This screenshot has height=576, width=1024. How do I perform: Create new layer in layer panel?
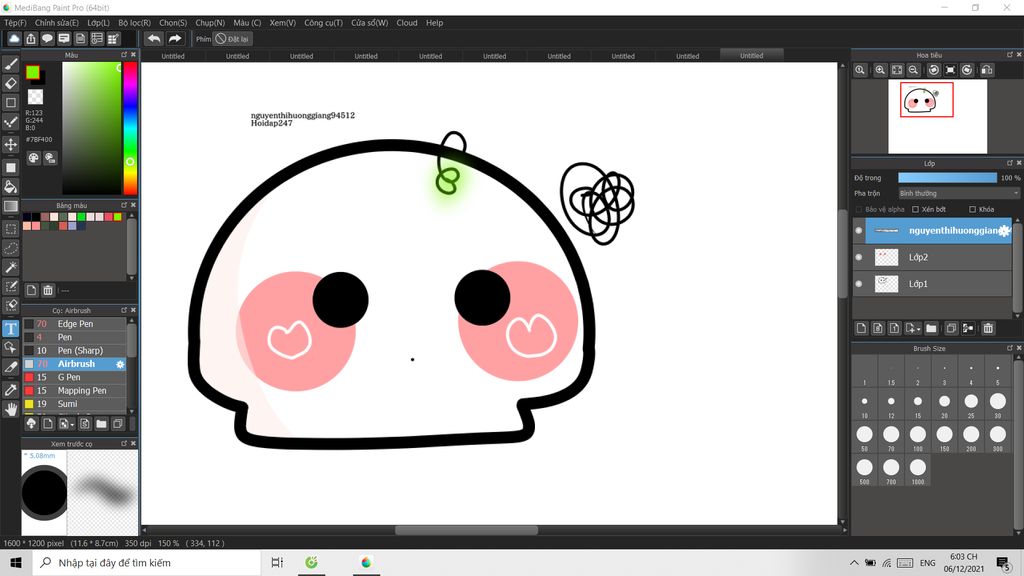point(861,328)
